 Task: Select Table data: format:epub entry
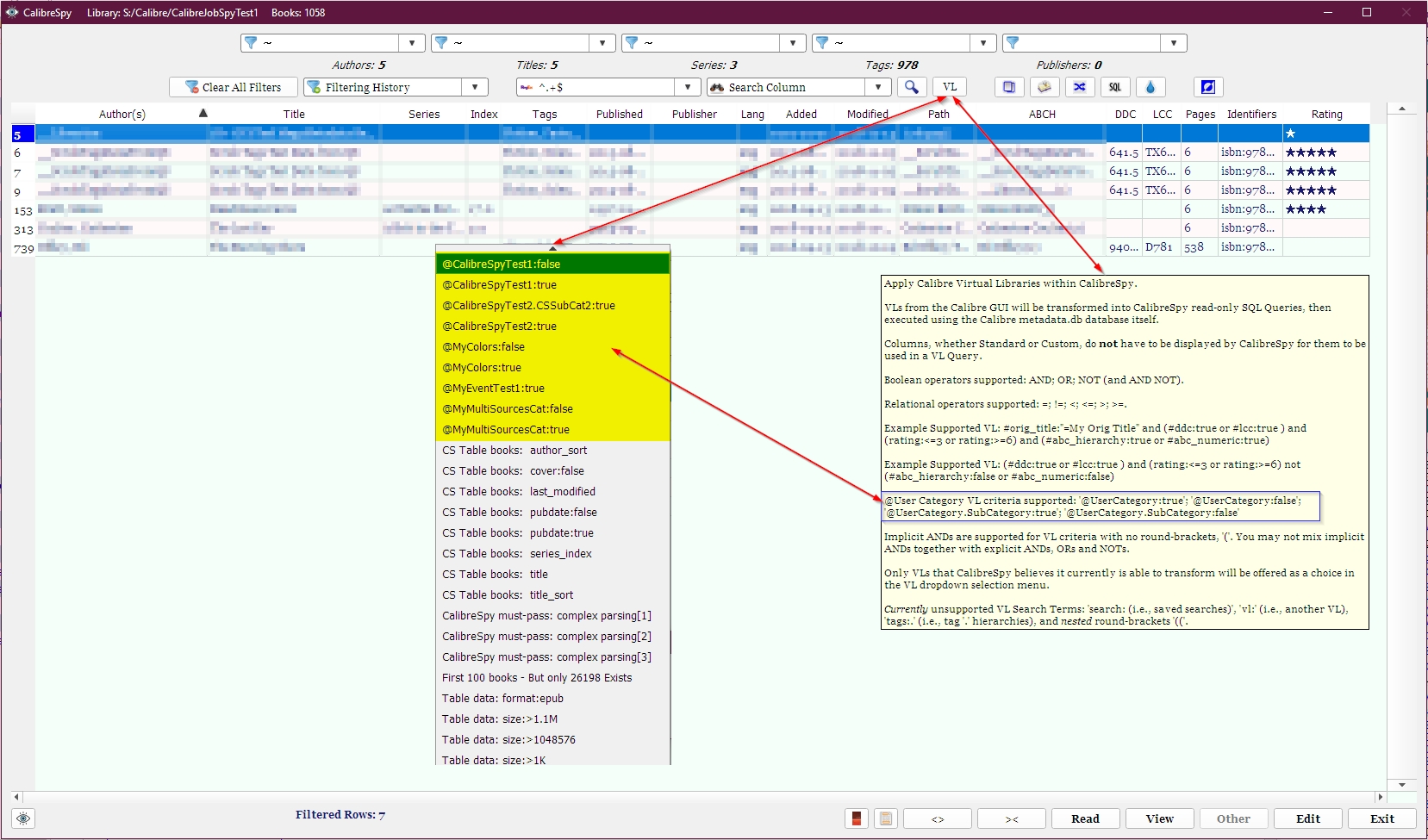[x=553, y=699]
